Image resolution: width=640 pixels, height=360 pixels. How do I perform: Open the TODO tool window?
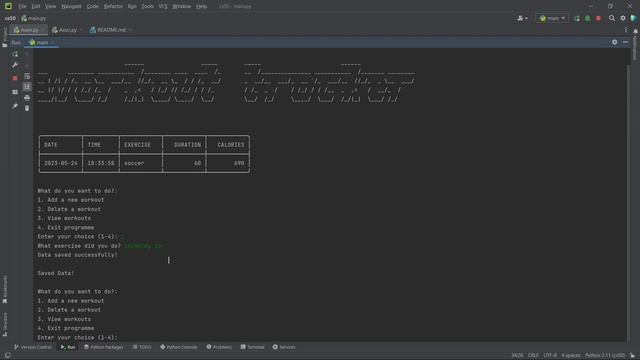(142, 347)
